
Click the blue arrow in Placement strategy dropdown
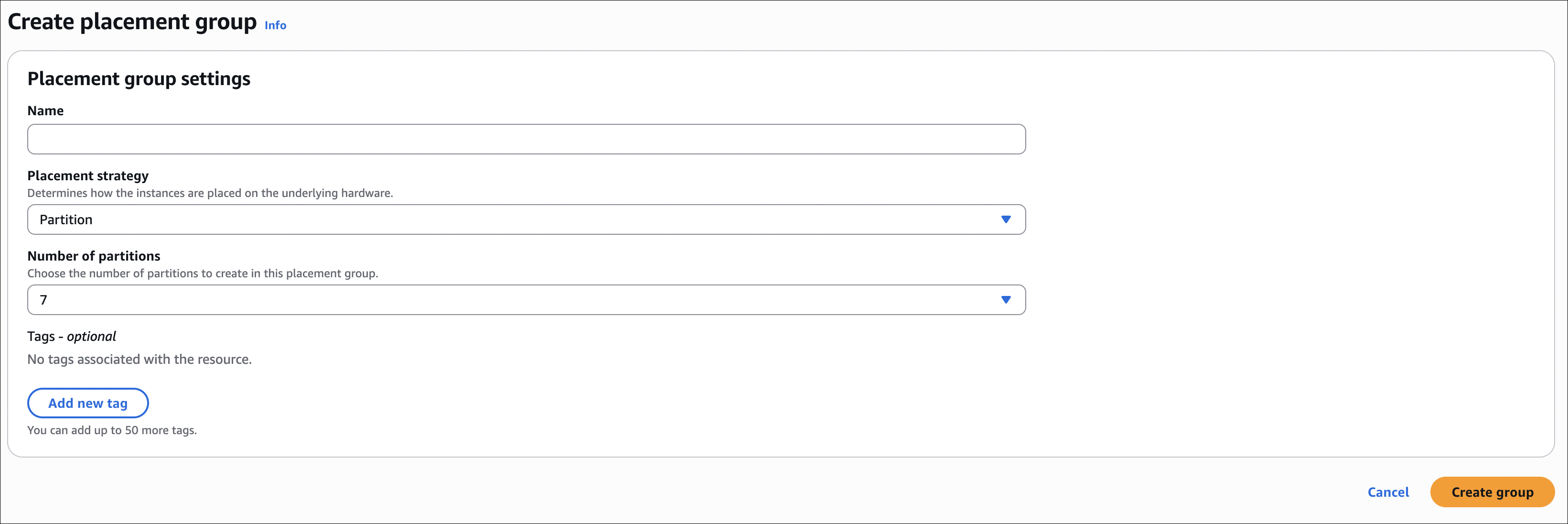pyautogui.click(x=1006, y=219)
